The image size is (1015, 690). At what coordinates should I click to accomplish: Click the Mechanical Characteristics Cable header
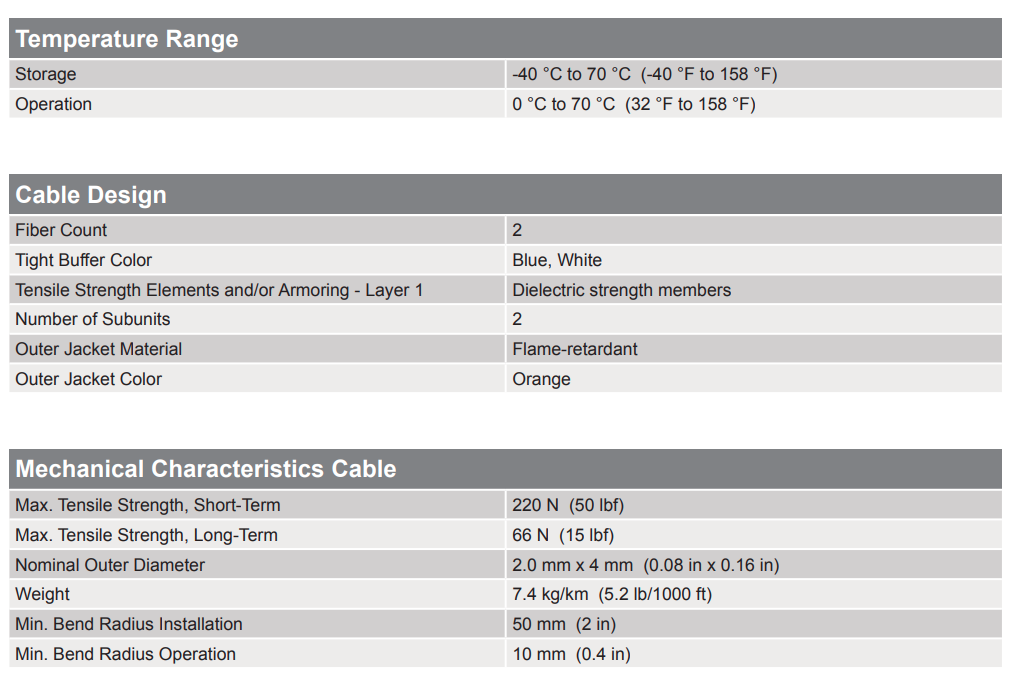click(x=206, y=469)
